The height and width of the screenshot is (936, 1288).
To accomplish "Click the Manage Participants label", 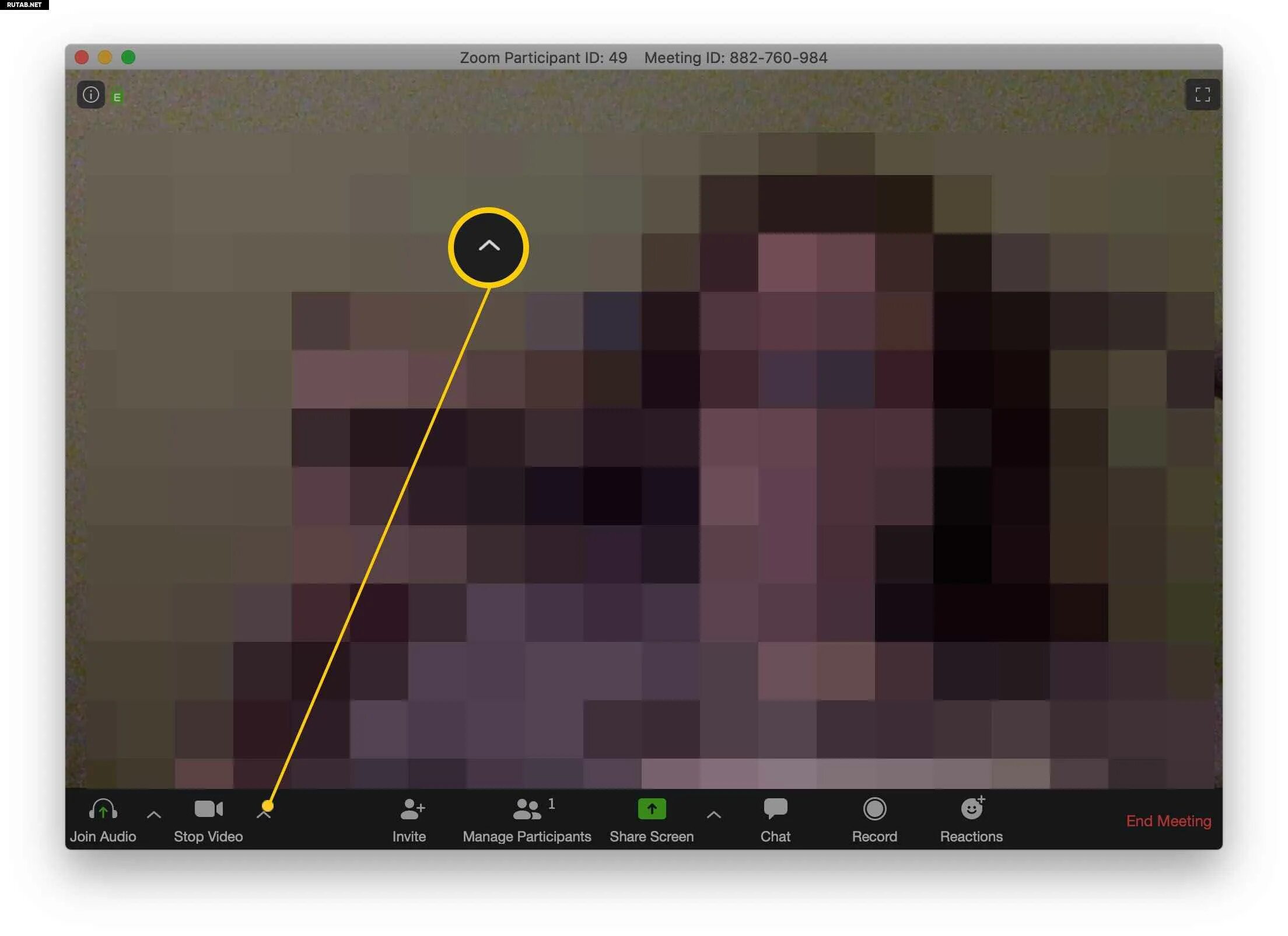I will (x=527, y=836).
